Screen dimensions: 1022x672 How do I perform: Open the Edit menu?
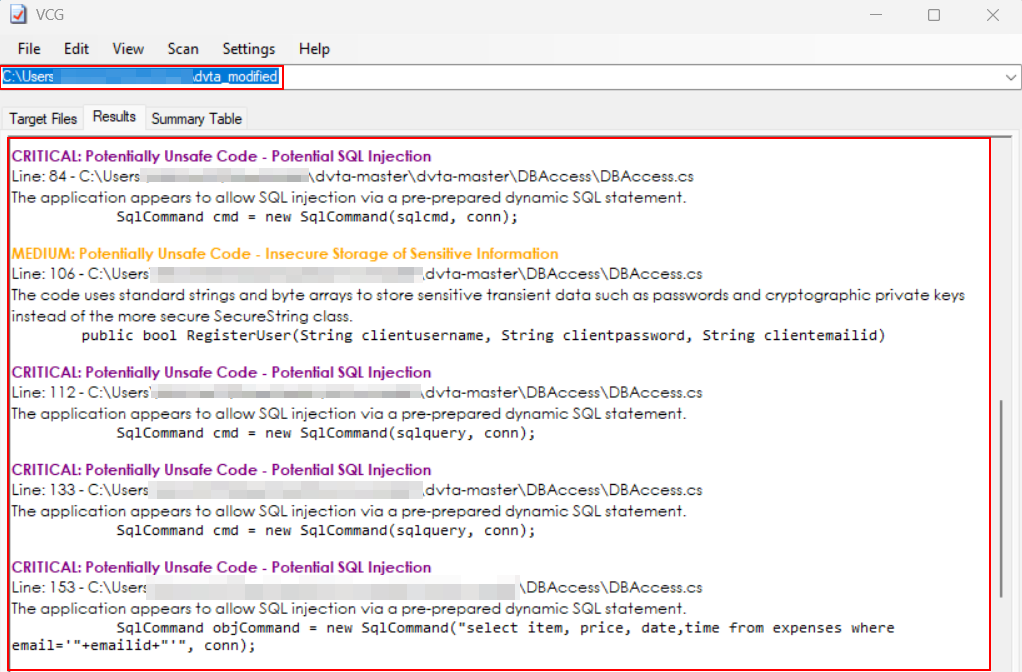click(76, 49)
